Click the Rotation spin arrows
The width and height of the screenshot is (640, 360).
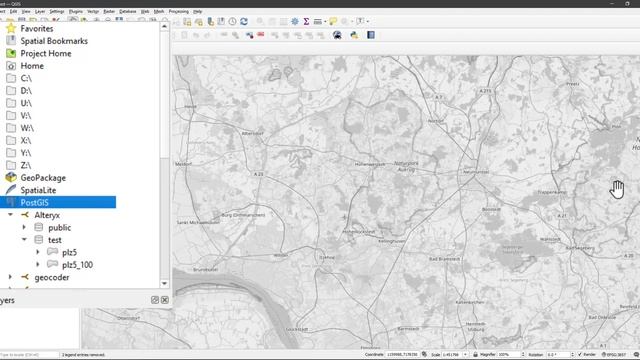point(572,355)
